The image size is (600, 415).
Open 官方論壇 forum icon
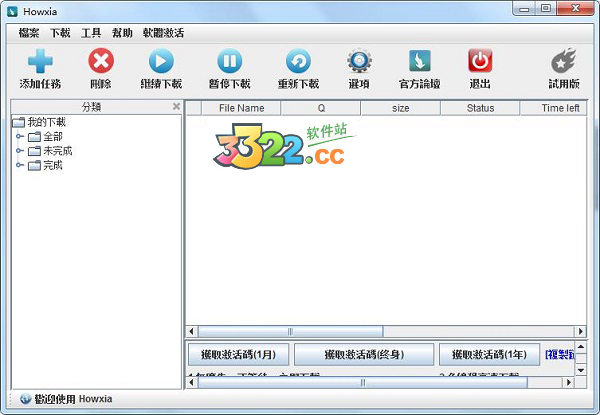coord(420,61)
